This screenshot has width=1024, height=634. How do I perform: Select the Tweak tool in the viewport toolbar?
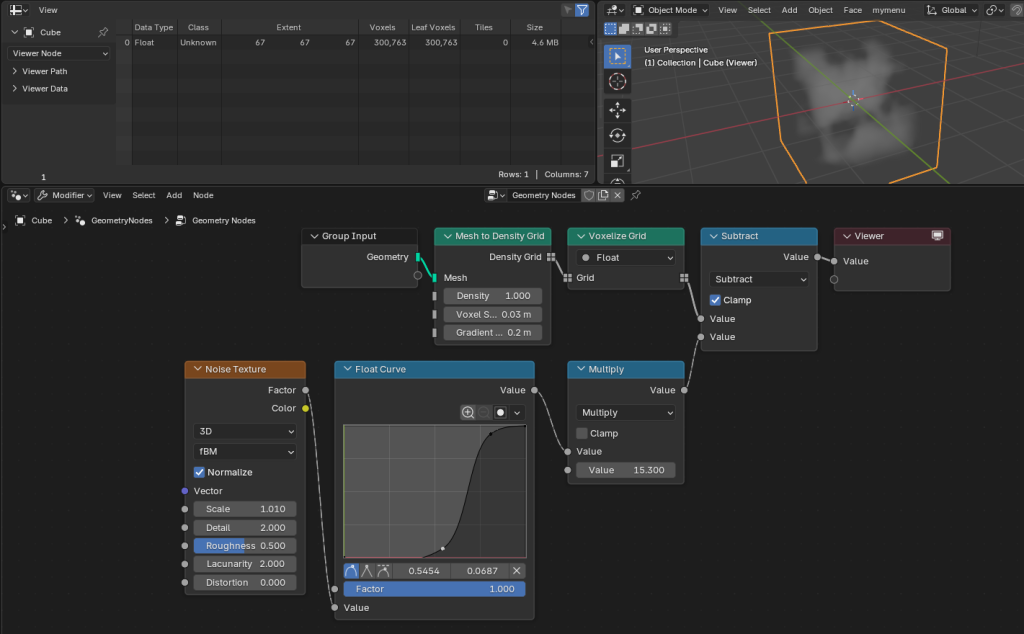pos(617,56)
